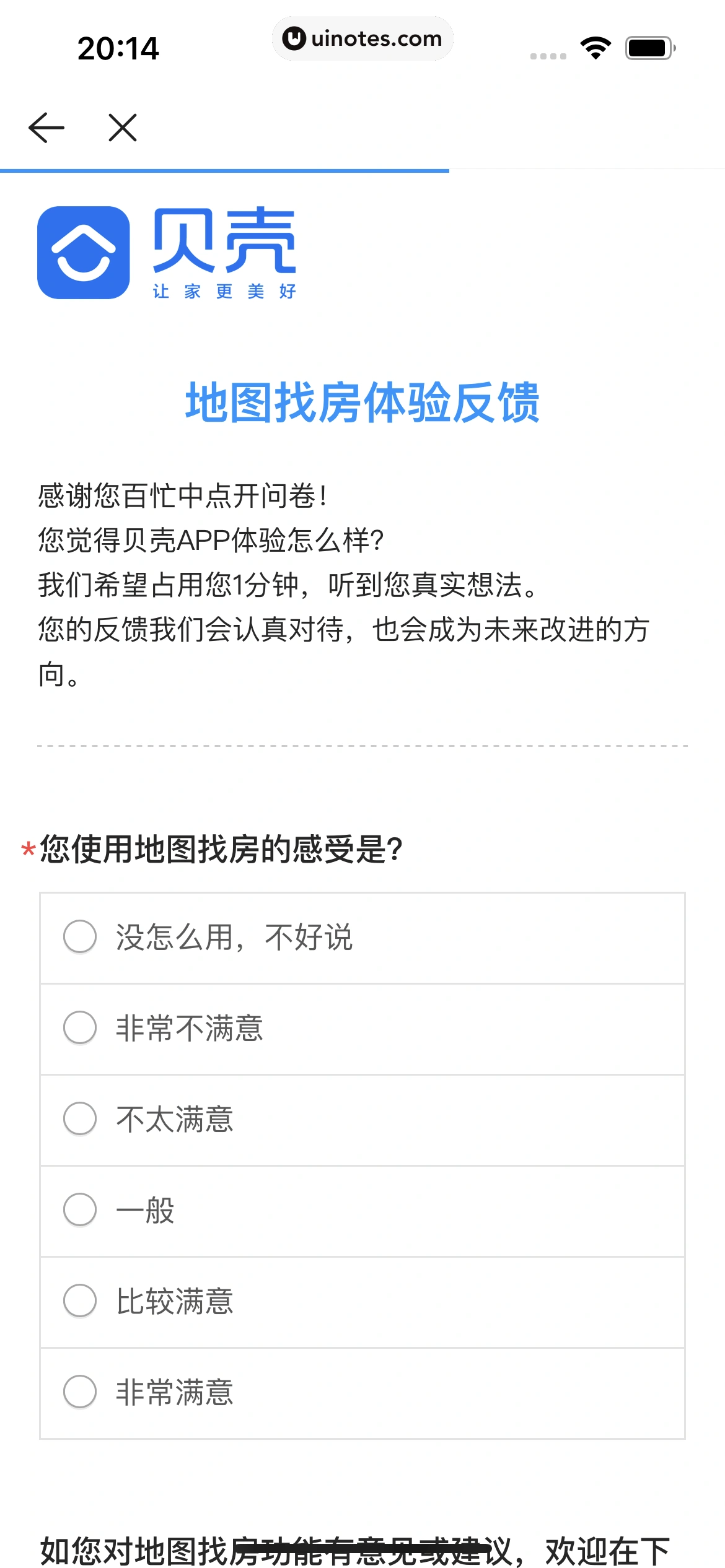This screenshot has height=1568, width=725.
Task: Close the survey page with X
Action: (x=123, y=128)
